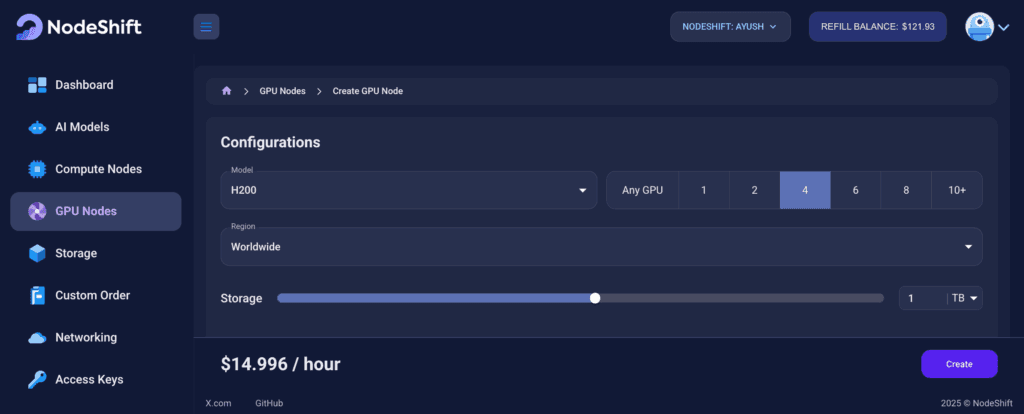Screen dimensions: 1024x414
Task: Click the Storage cube icon
Action: coord(37,253)
